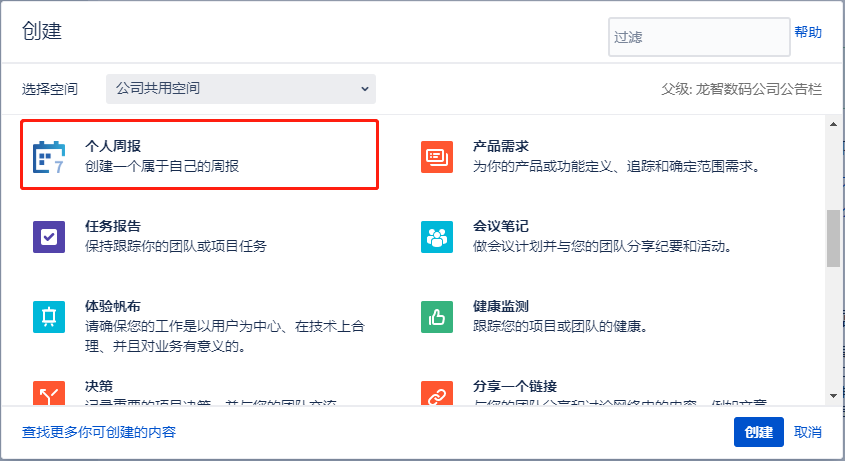Click the personal weekly report calendar icon
The width and height of the screenshot is (845, 461).
pos(49,157)
